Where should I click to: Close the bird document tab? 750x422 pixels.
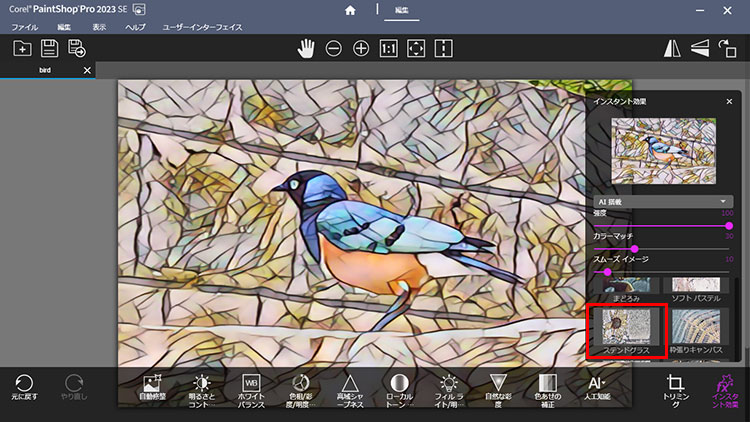[x=87, y=70]
